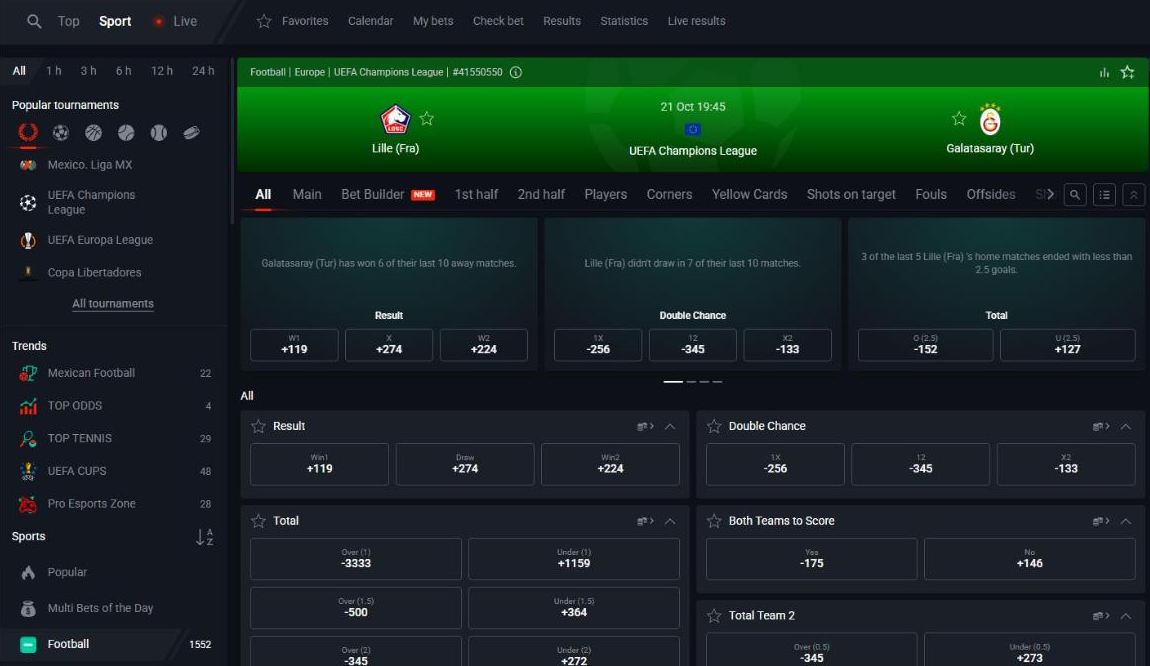Search markets with magnifier button
This screenshot has width=1150, height=666.
[1074, 194]
